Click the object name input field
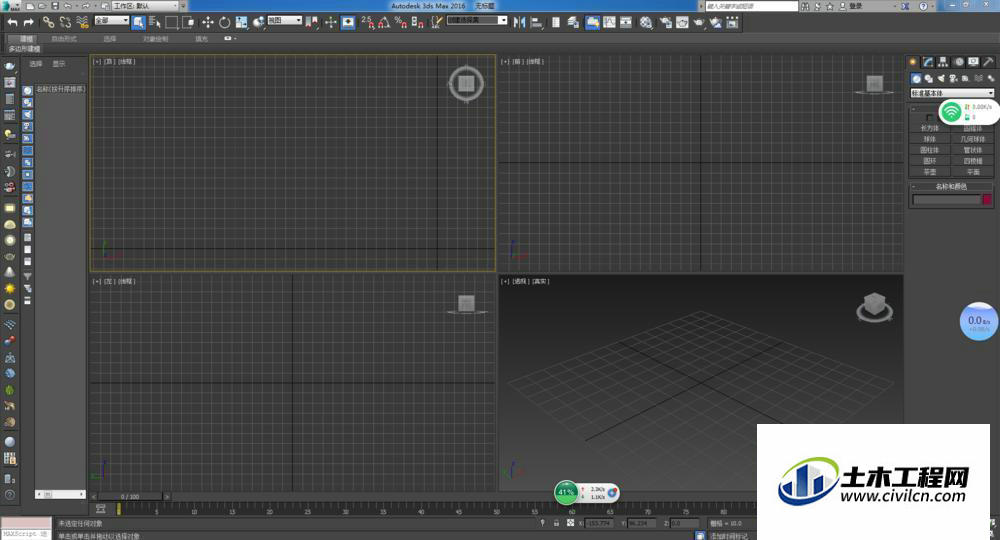1000x540 pixels. (x=946, y=200)
